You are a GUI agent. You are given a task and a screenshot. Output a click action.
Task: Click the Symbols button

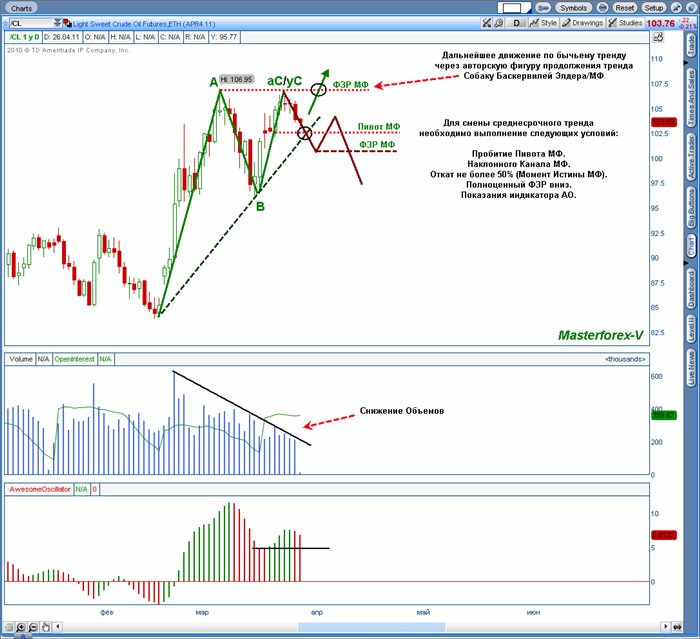574,8
